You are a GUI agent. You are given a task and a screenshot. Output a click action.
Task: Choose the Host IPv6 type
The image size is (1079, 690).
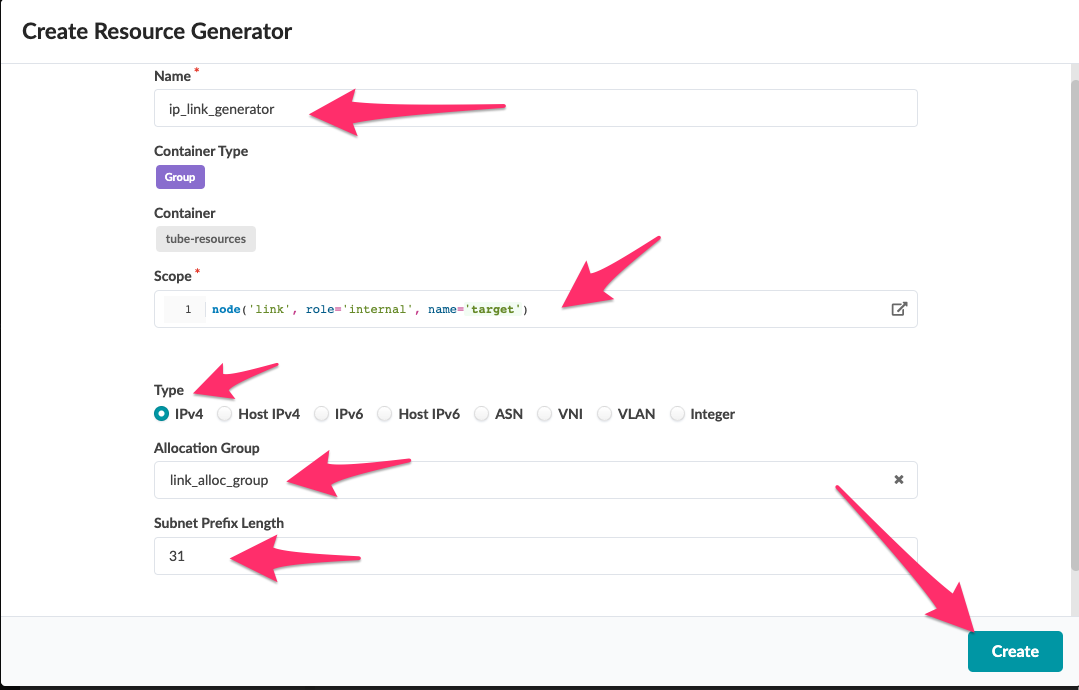click(x=384, y=413)
